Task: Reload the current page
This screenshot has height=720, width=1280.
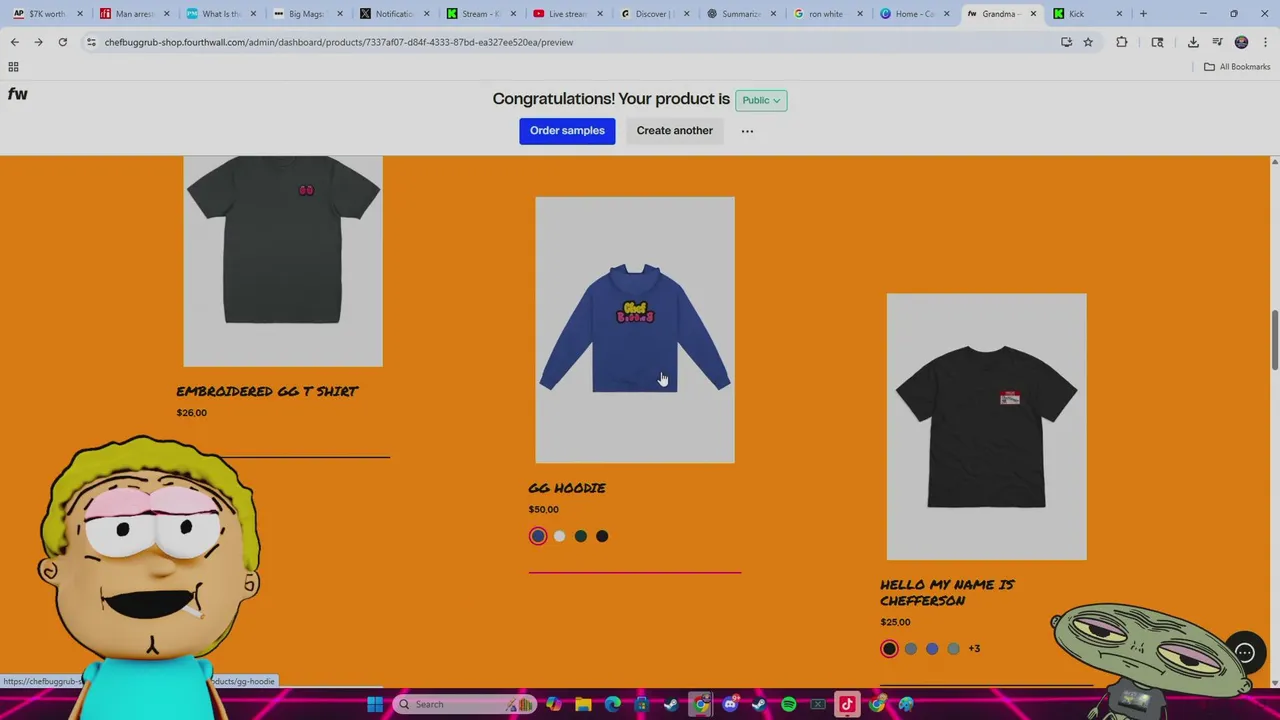Action: tap(62, 42)
